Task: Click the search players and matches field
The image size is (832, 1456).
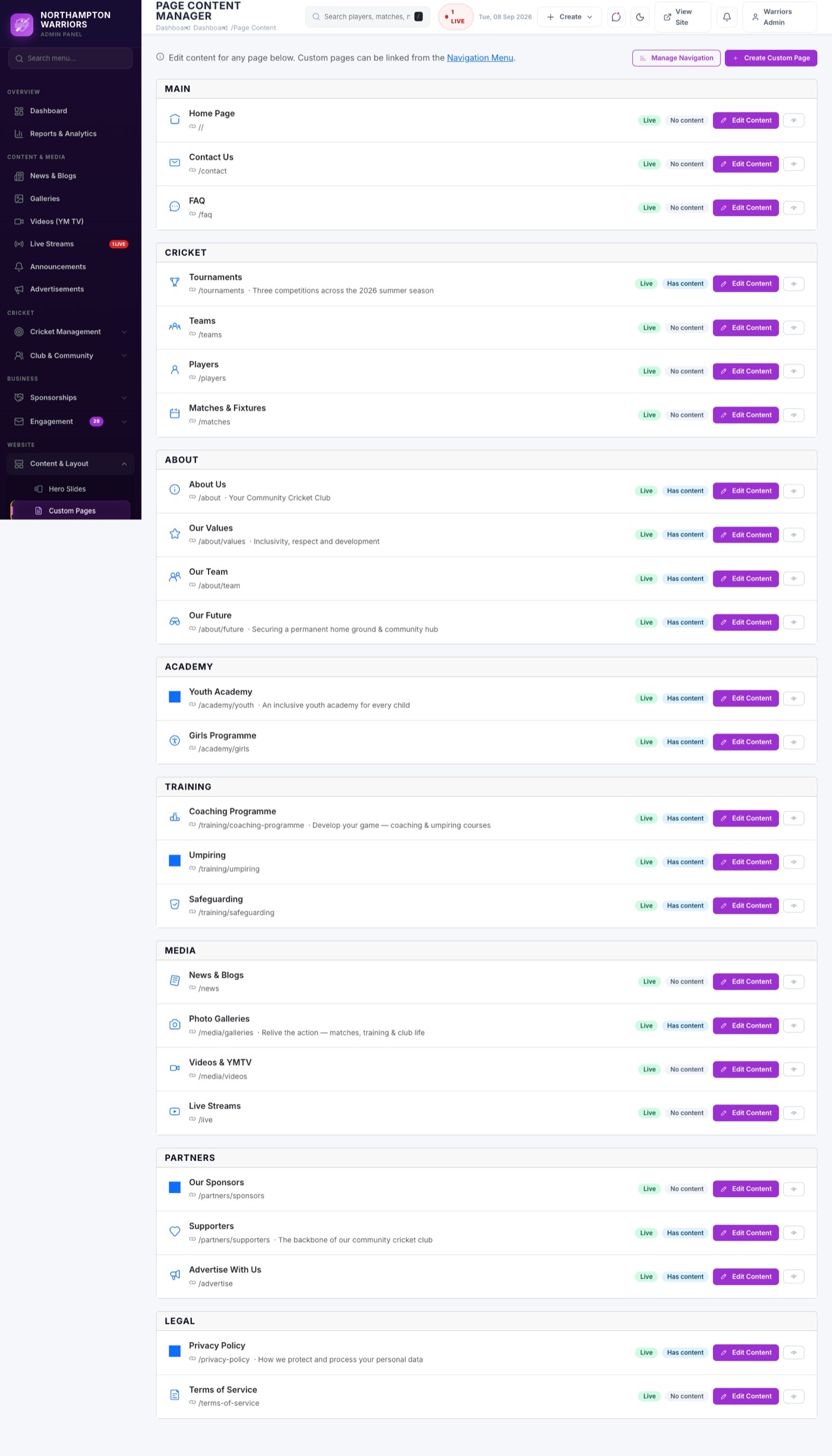Action: (367, 17)
